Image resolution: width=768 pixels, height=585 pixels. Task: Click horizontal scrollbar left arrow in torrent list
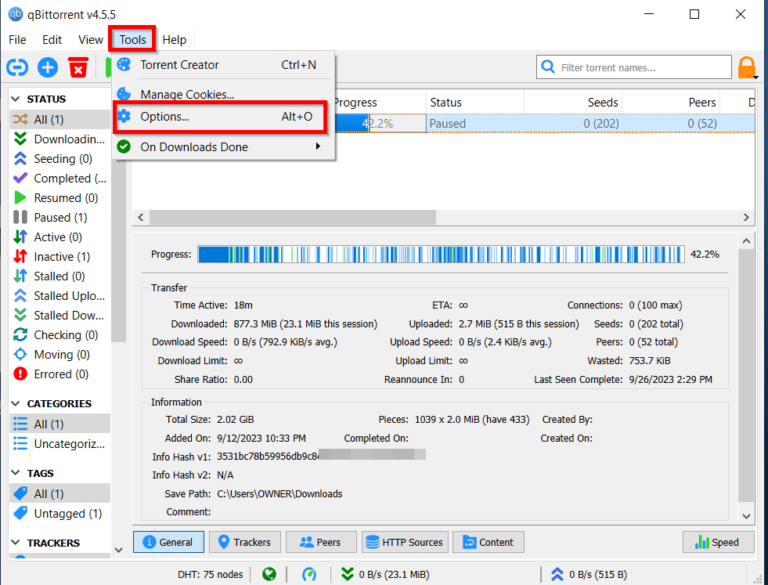[141, 217]
